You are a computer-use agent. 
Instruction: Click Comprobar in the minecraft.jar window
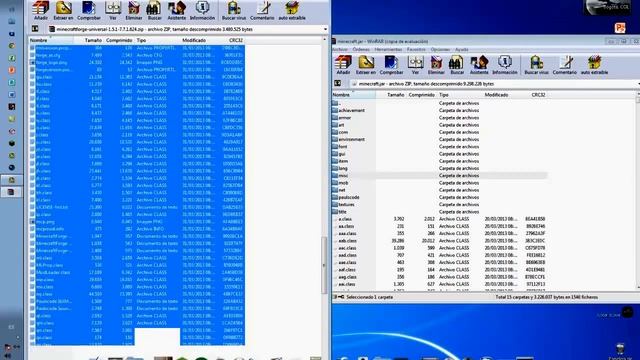point(391,65)
